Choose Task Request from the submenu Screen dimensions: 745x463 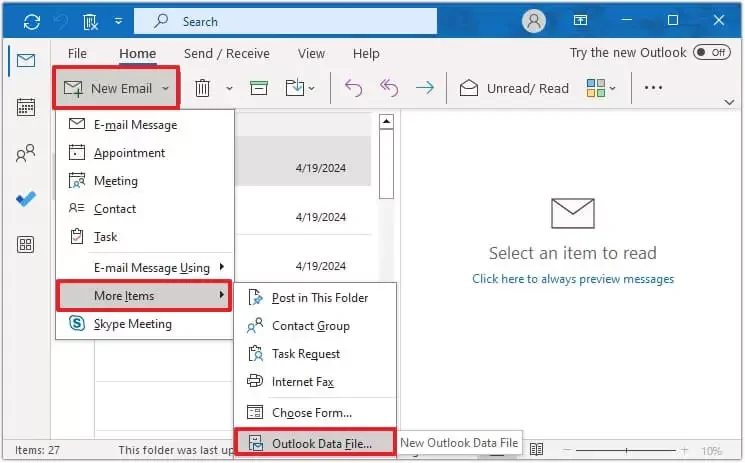[315, 354]
